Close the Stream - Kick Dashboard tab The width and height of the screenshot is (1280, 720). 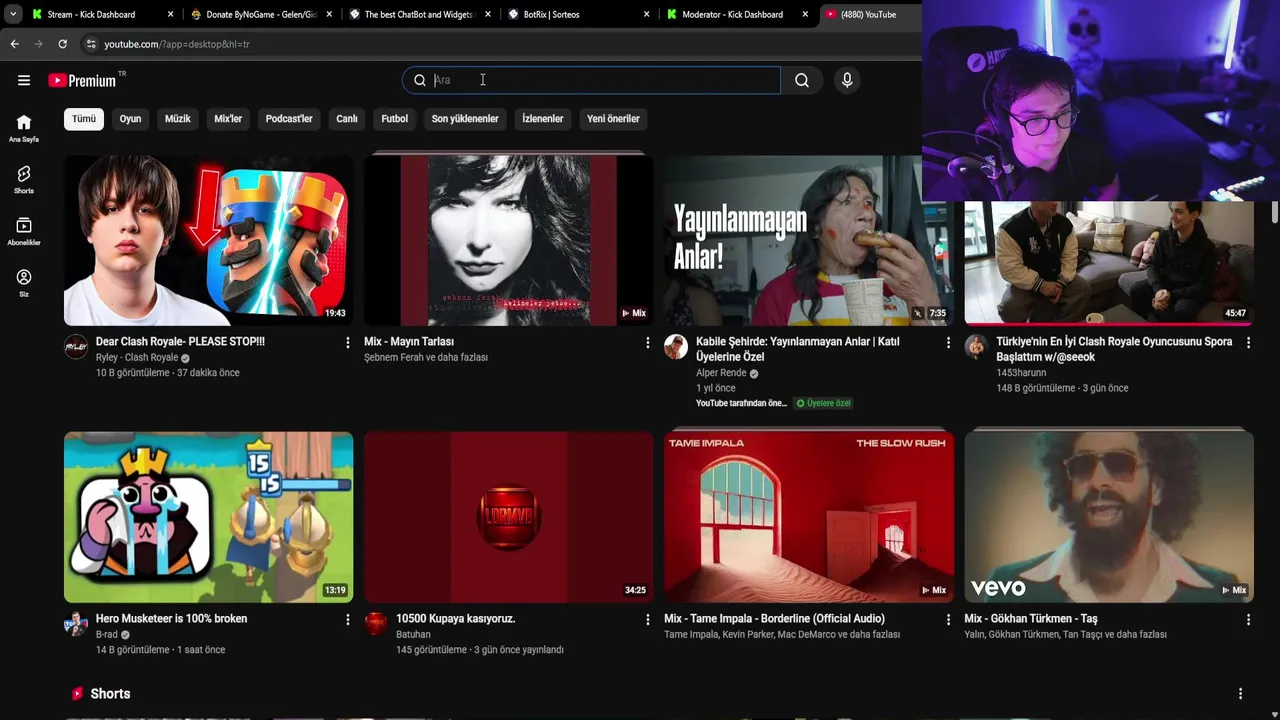[171, 15]
